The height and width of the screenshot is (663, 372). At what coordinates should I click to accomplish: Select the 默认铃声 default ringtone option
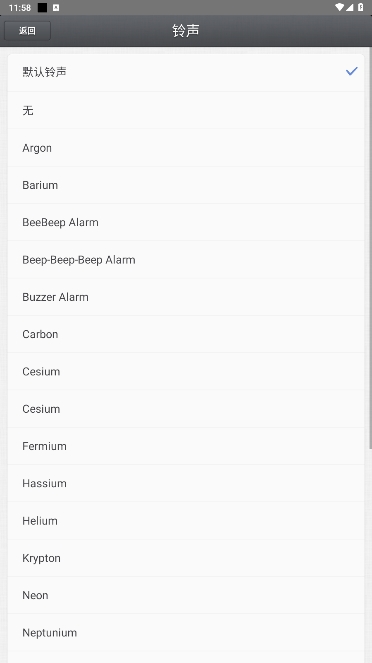click(186, 72)
